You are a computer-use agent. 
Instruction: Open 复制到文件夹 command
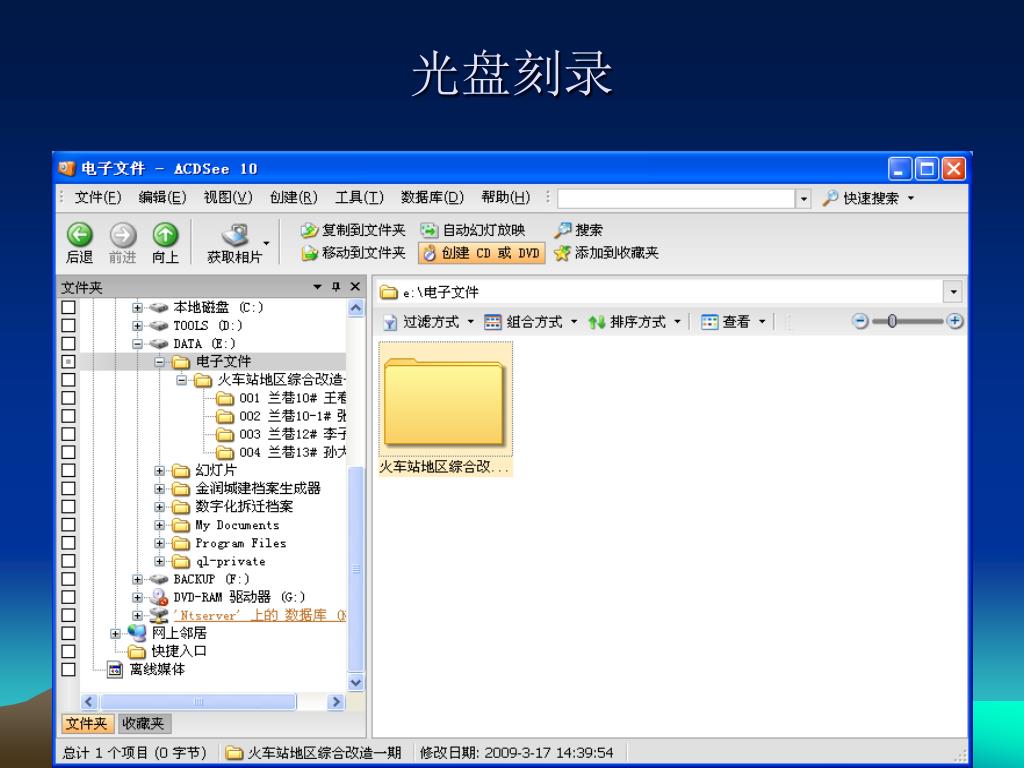(x=353, y=230)
